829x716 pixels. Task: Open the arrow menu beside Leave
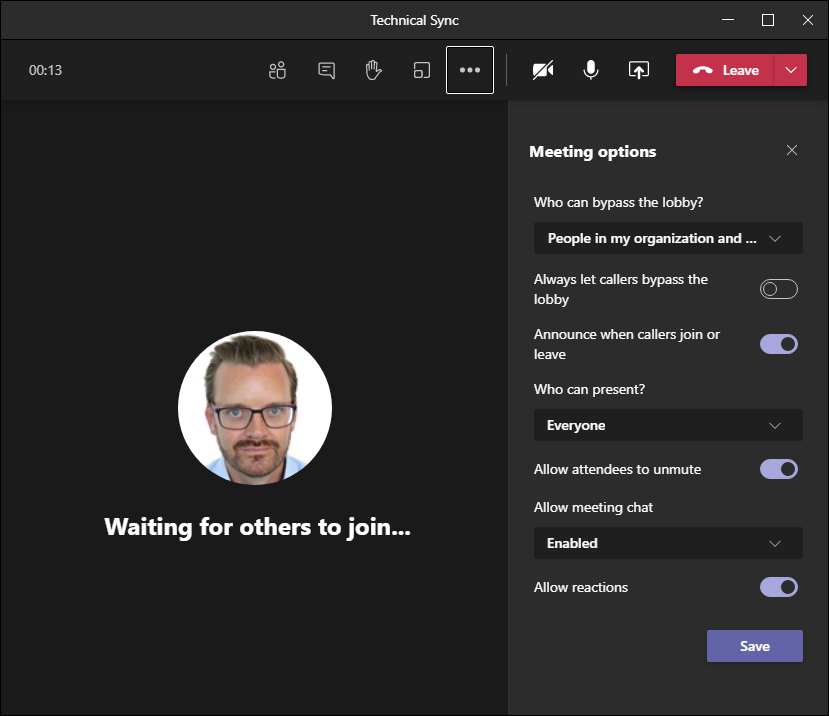(791, 70)
